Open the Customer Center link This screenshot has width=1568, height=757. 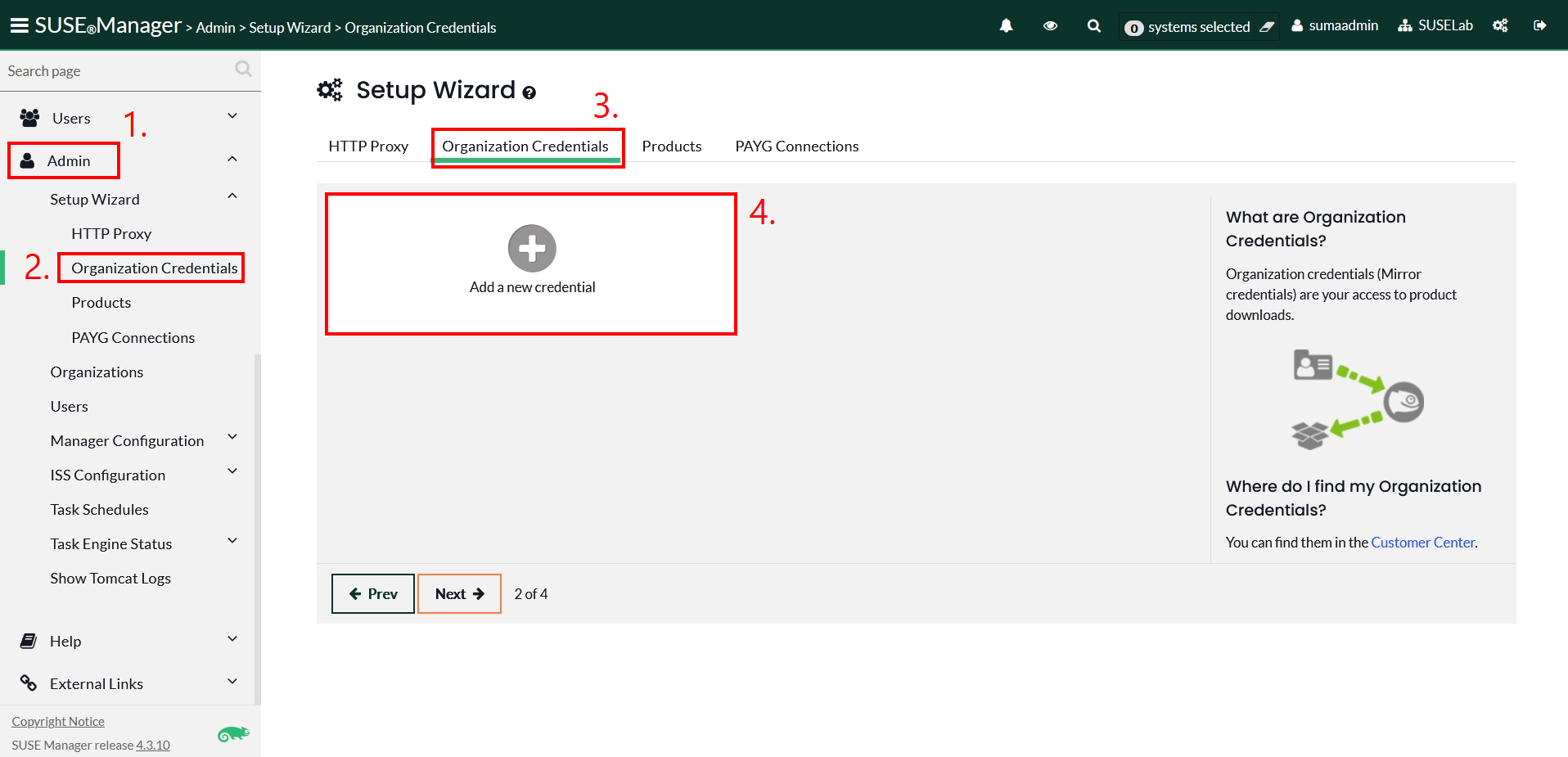point(1423,543)
